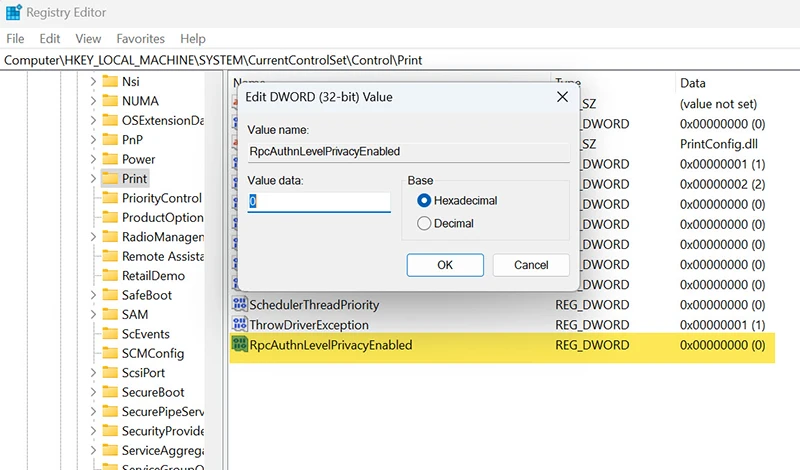Select the SchedulerThreadPriority value name

pos(314,305)
